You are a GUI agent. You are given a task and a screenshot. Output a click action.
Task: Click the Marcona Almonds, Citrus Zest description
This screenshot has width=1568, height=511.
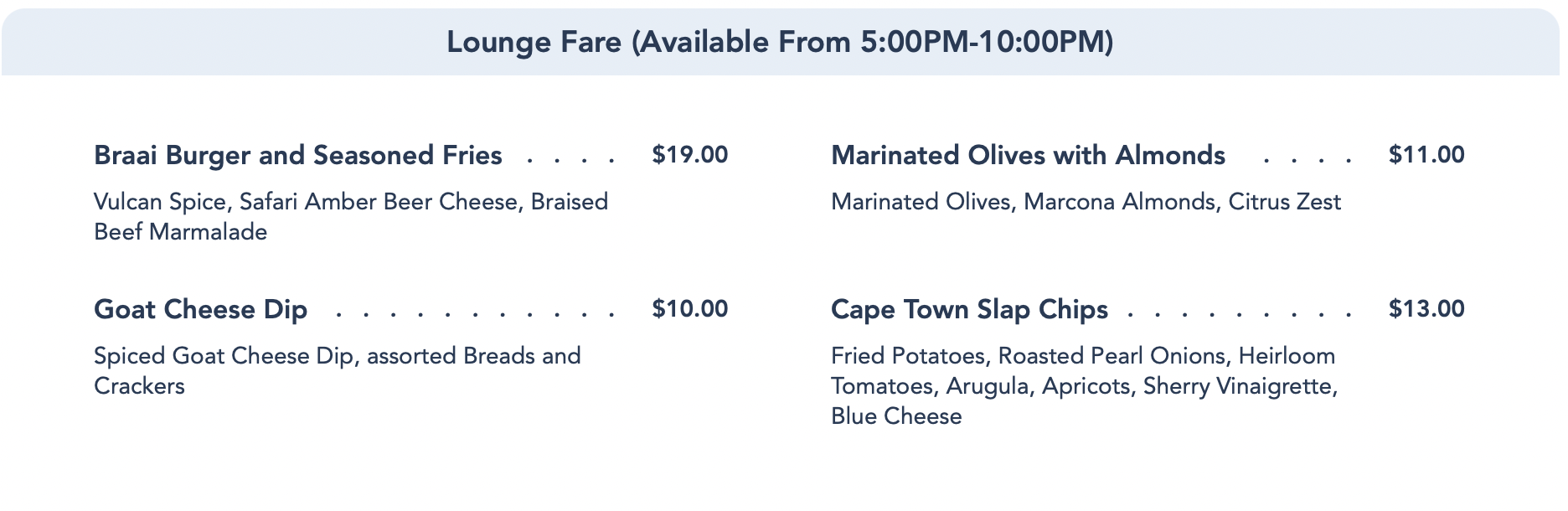1086,202
